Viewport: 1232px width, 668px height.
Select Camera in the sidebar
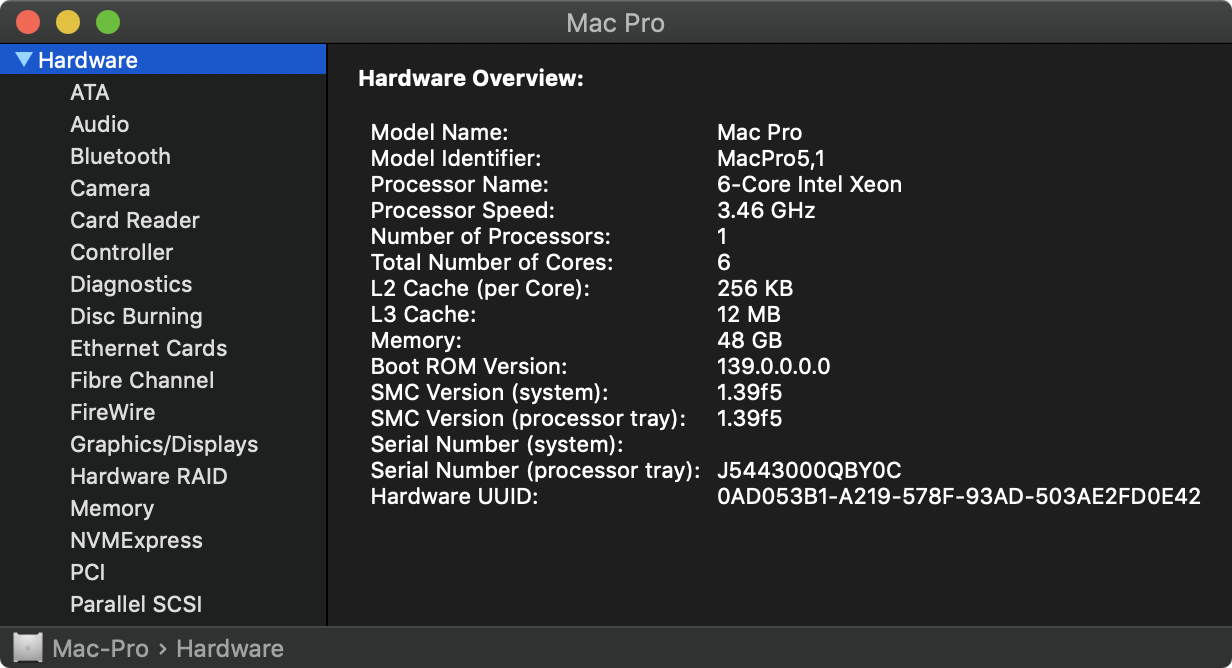(x=110, y=188)
